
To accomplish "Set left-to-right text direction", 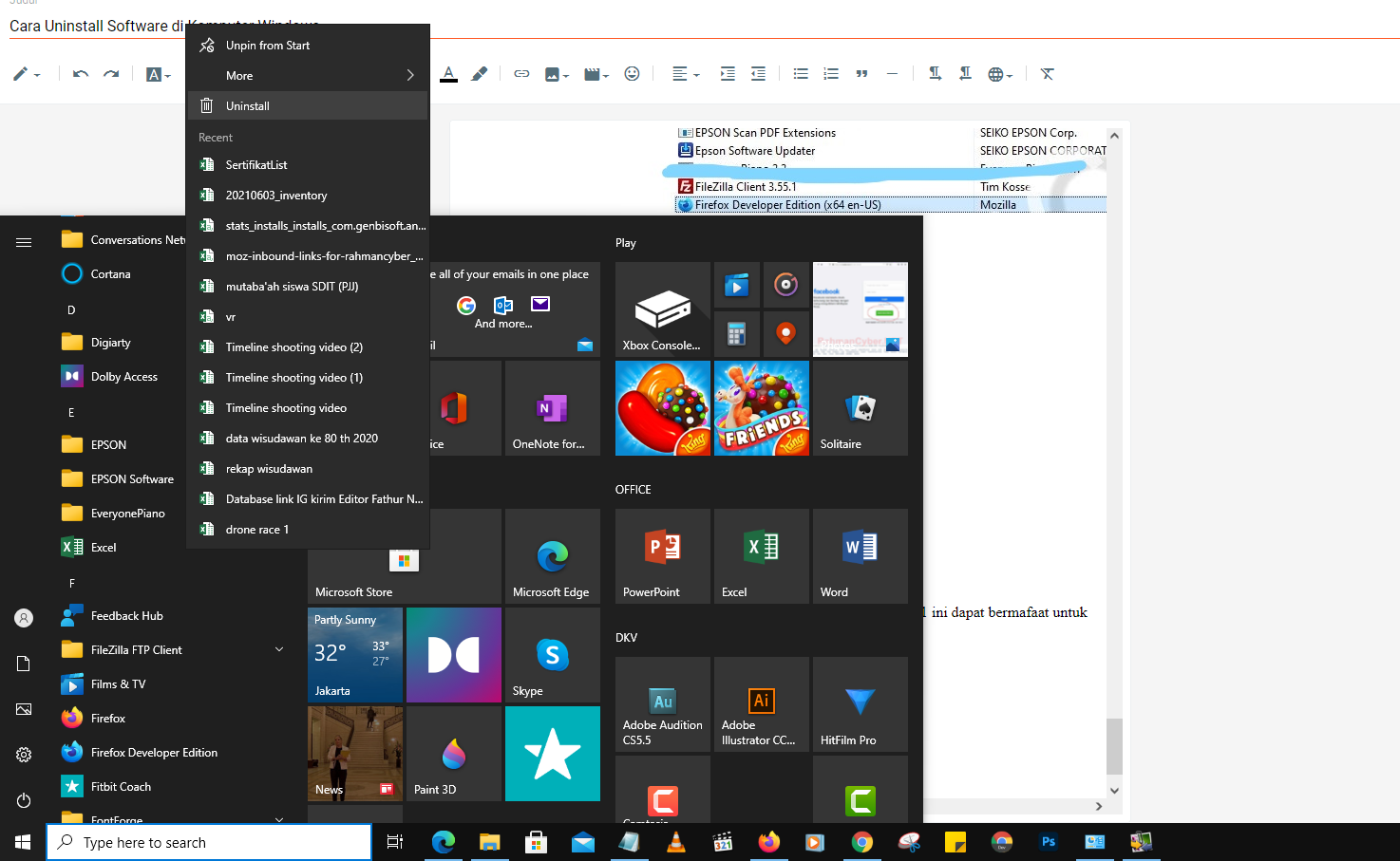I will click(935, 74).
